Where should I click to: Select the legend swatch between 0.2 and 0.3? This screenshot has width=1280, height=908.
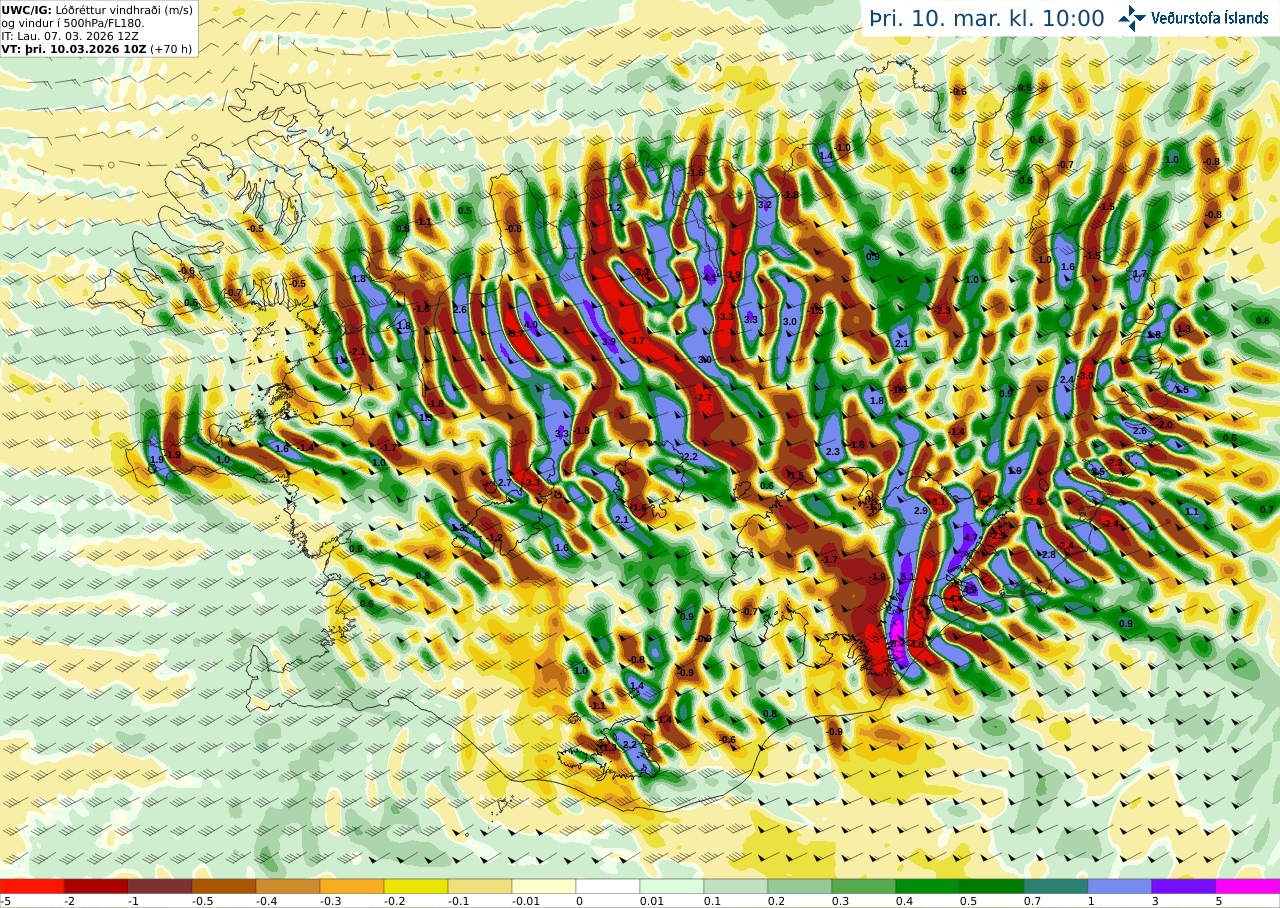coord(800,886)
